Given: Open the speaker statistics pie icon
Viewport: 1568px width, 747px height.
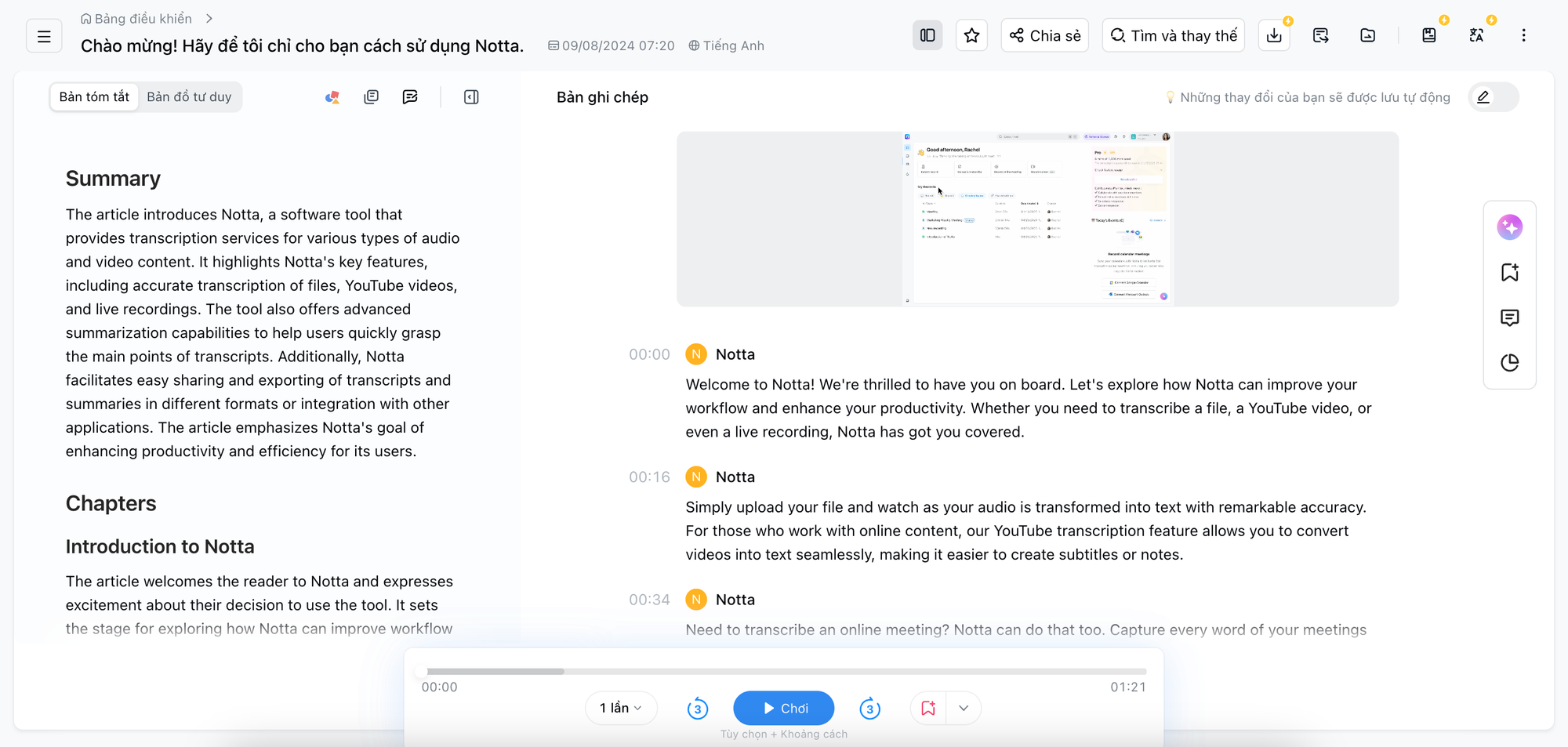Looking at the screenshot, I should pyautogui.click(x=1509, y=362).
